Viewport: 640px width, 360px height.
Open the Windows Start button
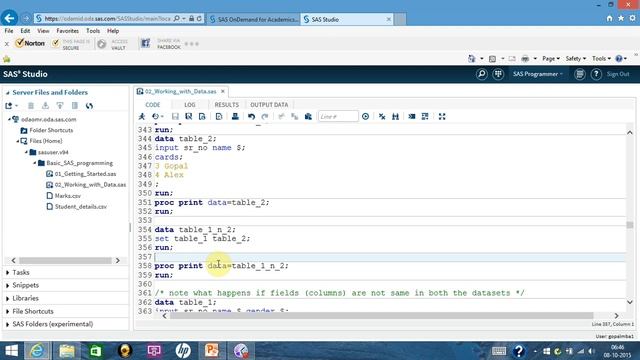[11, 351]
